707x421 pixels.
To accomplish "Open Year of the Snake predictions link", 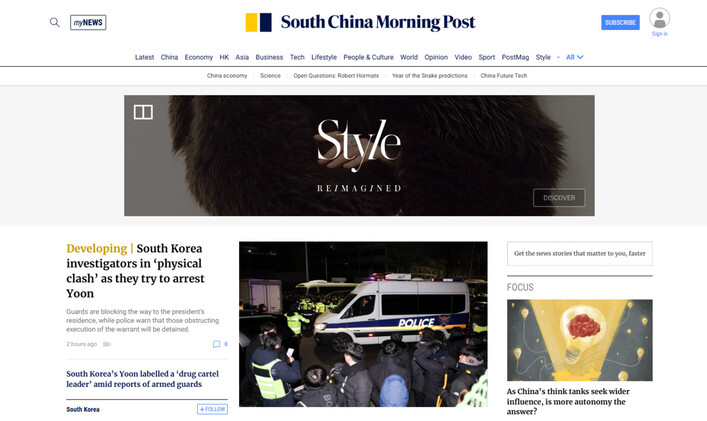I will (429, 76).
